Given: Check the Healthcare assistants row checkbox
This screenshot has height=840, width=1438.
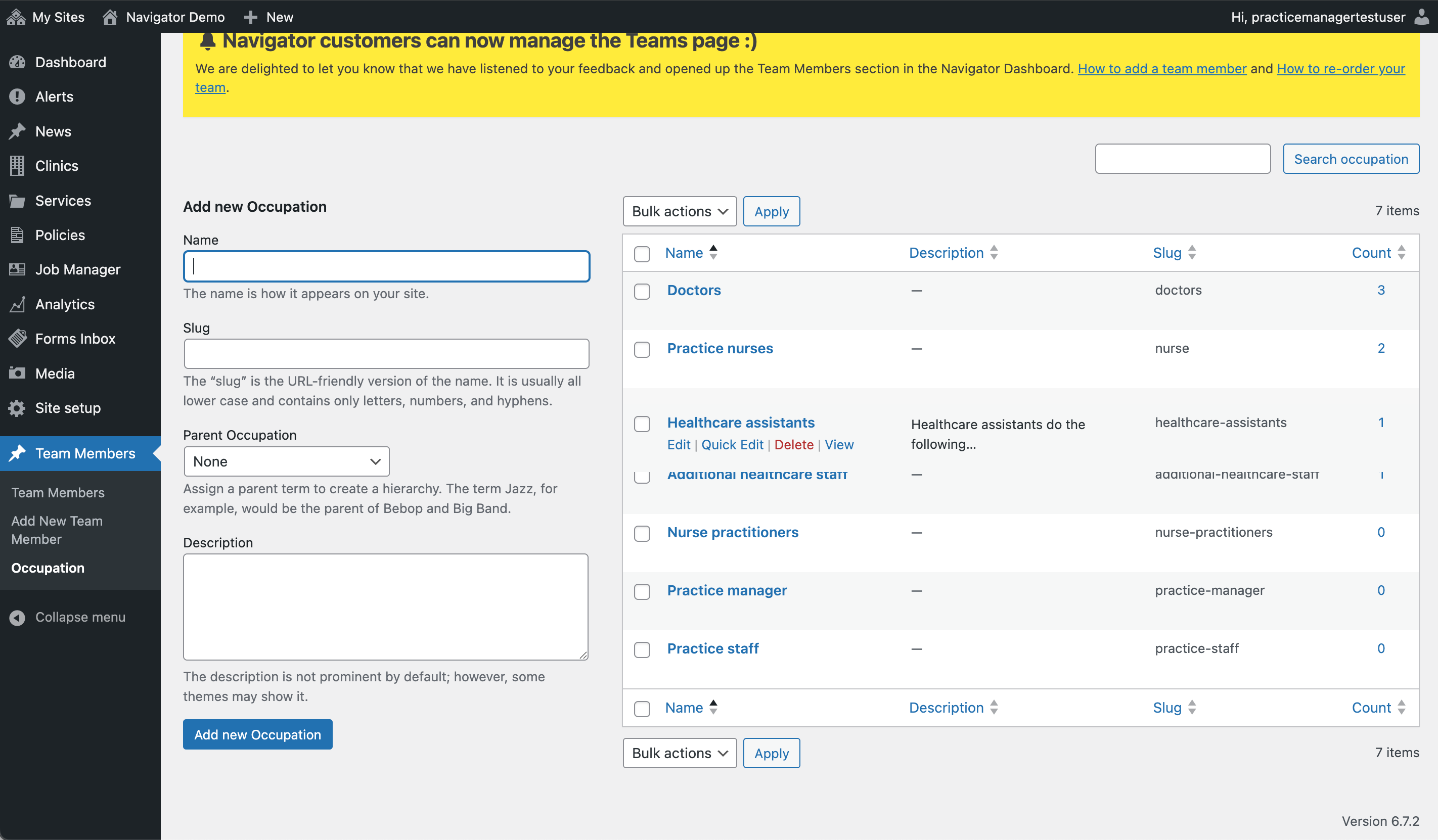Looking at the screenshot, I should tap(642, 424).
